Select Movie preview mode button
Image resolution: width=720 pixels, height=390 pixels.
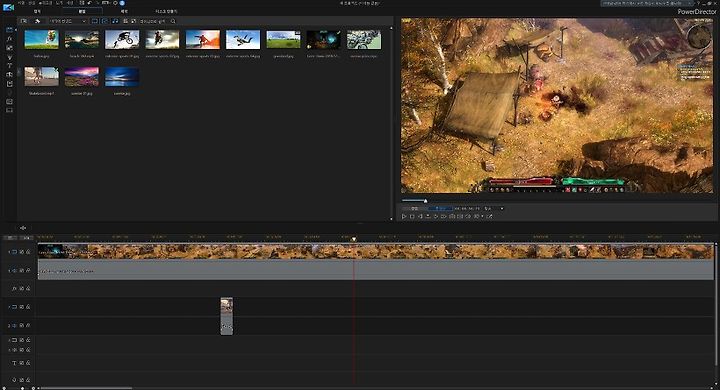pyautogui.click(x=440, y=209)
